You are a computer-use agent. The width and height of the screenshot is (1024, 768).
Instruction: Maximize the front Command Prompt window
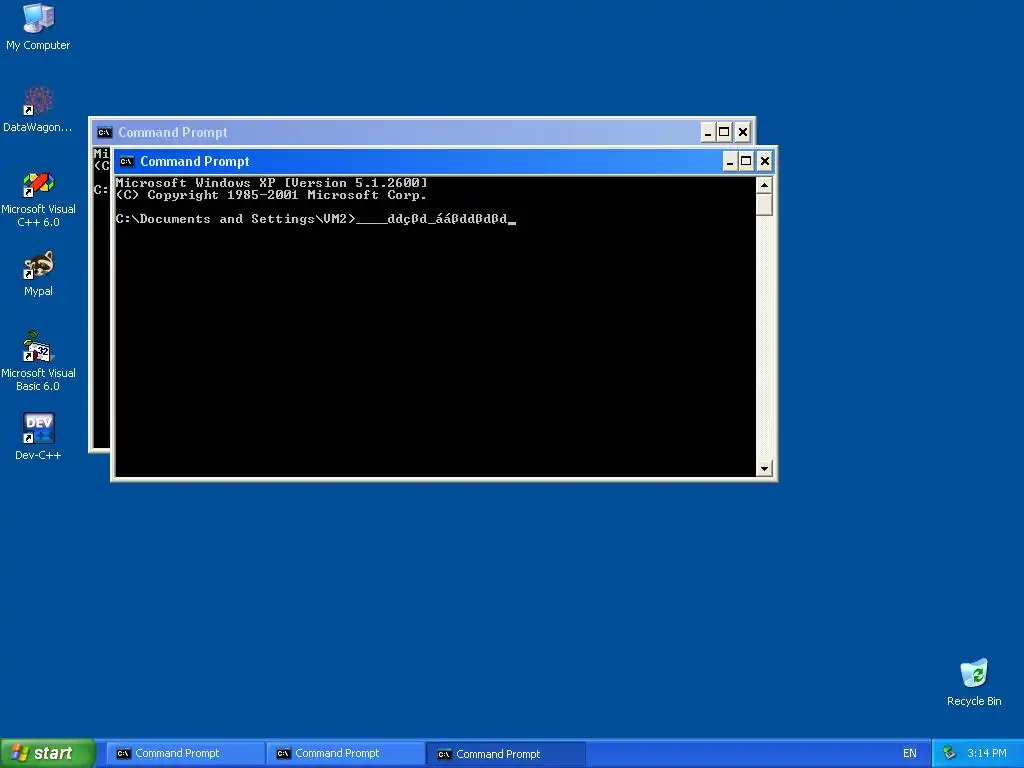tap(746, 161)
